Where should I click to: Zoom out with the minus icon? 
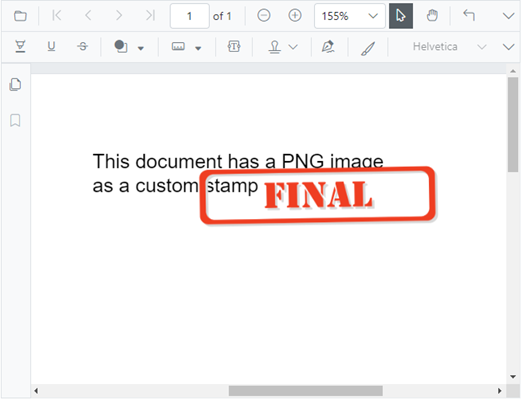pyautogui.click(x=264, y=15)
